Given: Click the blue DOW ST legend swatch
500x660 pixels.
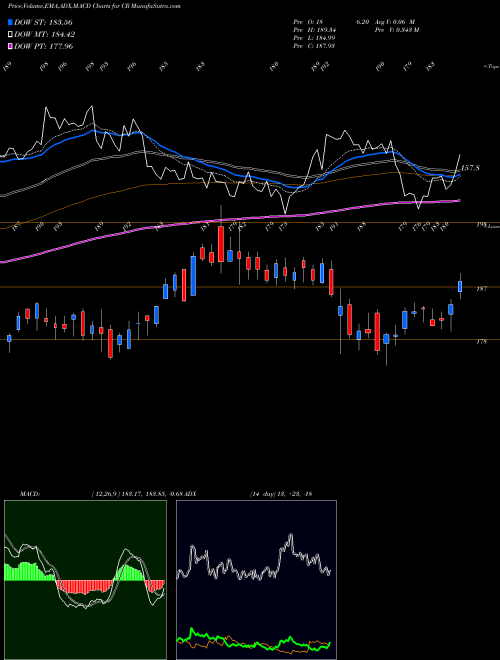Looking at the screenshot, I should point(11,22).
